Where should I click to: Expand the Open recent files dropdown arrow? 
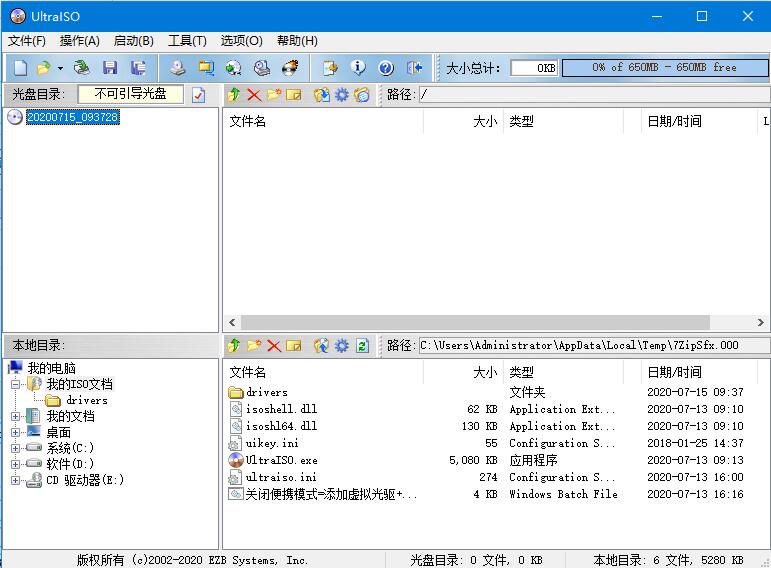(60, 68)
